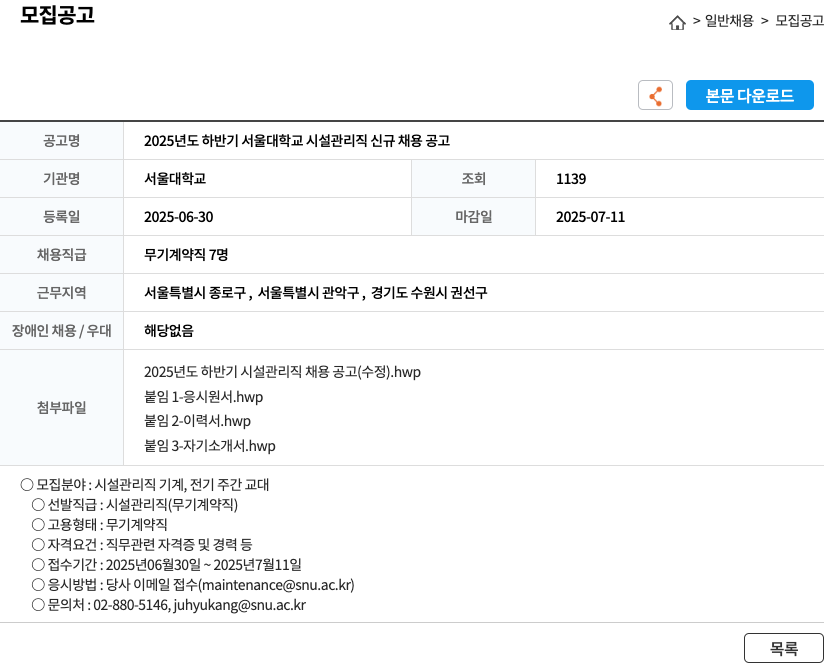Click work location text 서울특별시 종로구

195,293
